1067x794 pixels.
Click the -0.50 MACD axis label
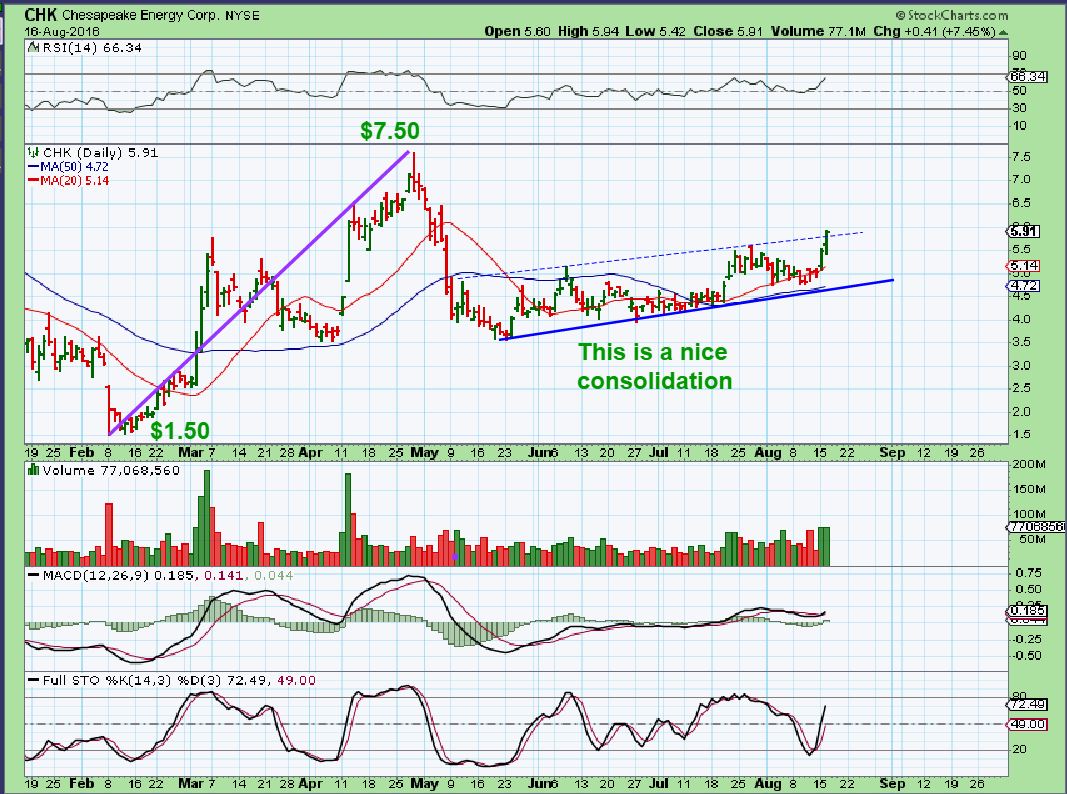[x=1026, y=656]
